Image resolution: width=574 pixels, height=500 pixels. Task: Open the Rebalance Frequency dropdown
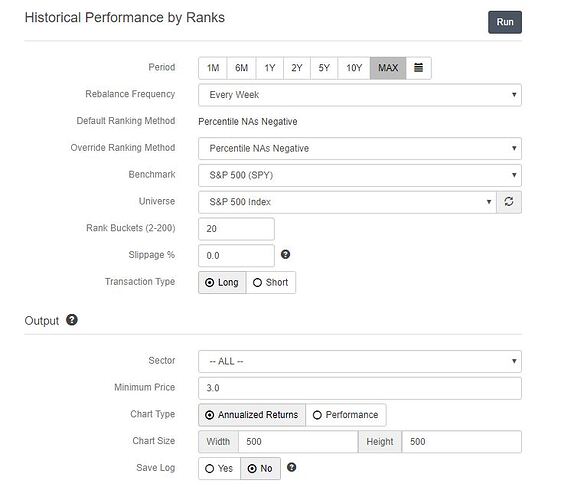(x=360, y=95)
